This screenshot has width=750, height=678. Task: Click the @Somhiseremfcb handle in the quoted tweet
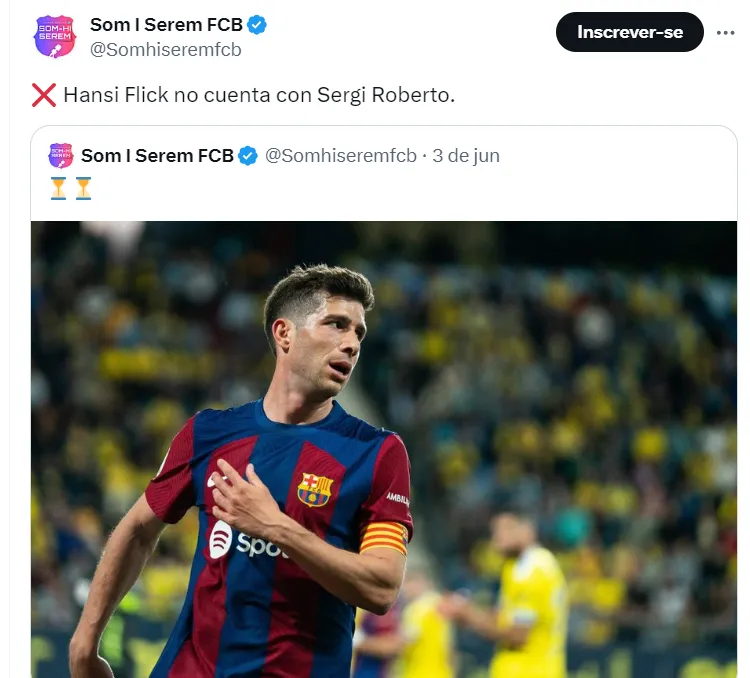(340, 155)
